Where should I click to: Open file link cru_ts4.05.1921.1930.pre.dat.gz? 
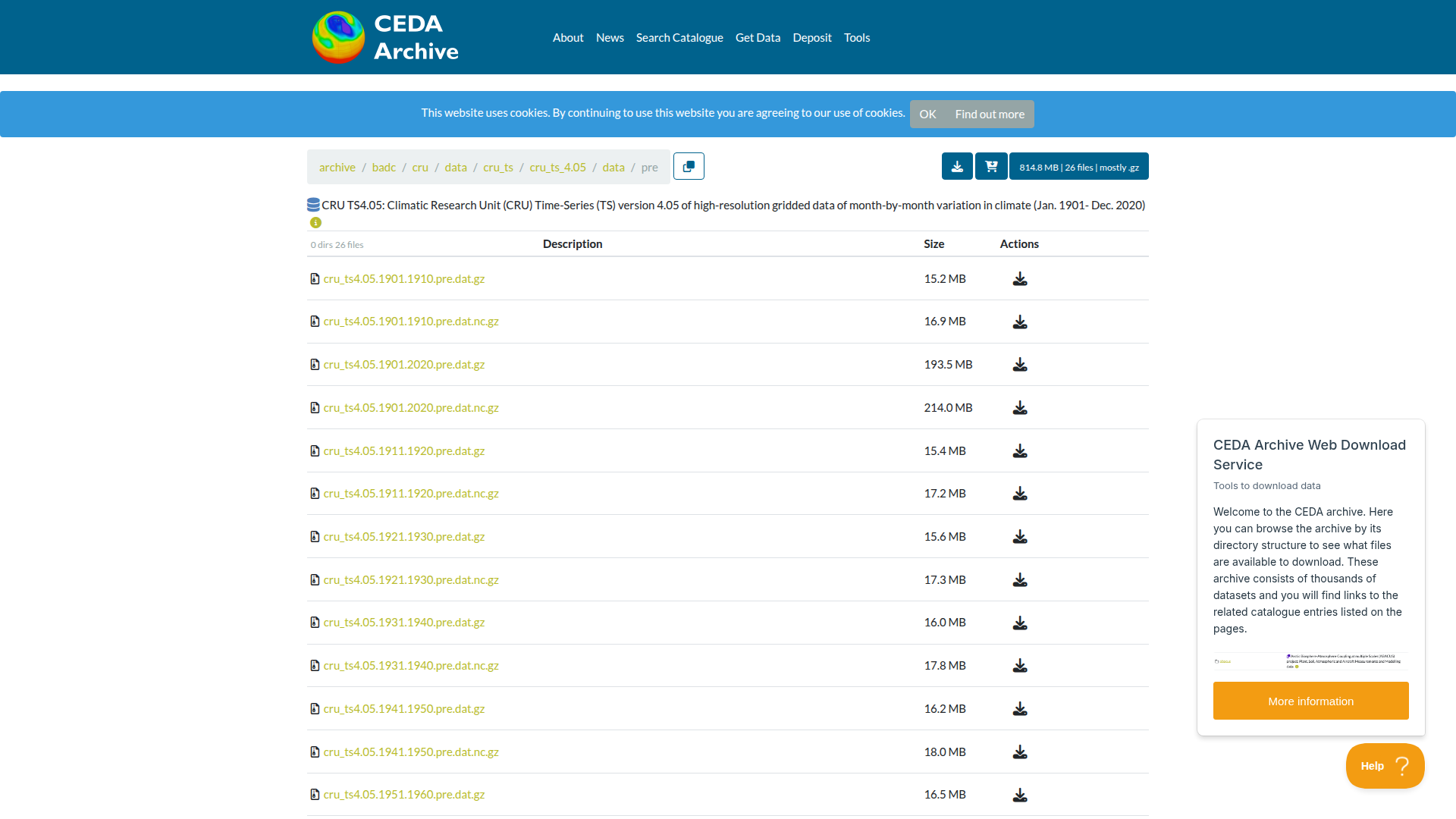404,536
